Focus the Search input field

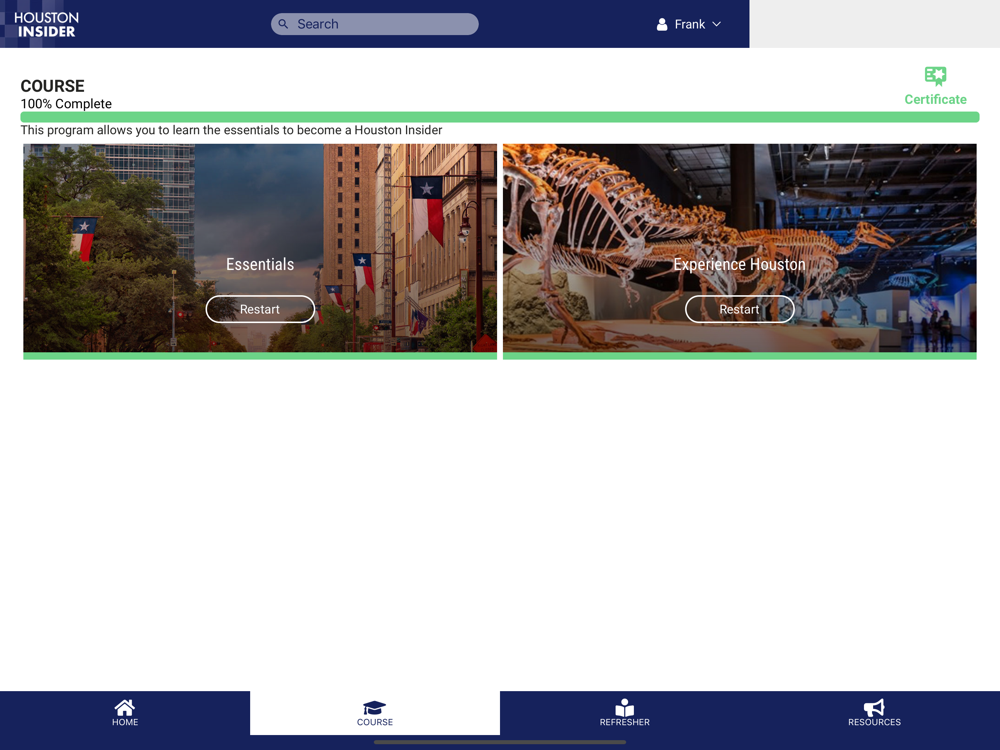374,24
